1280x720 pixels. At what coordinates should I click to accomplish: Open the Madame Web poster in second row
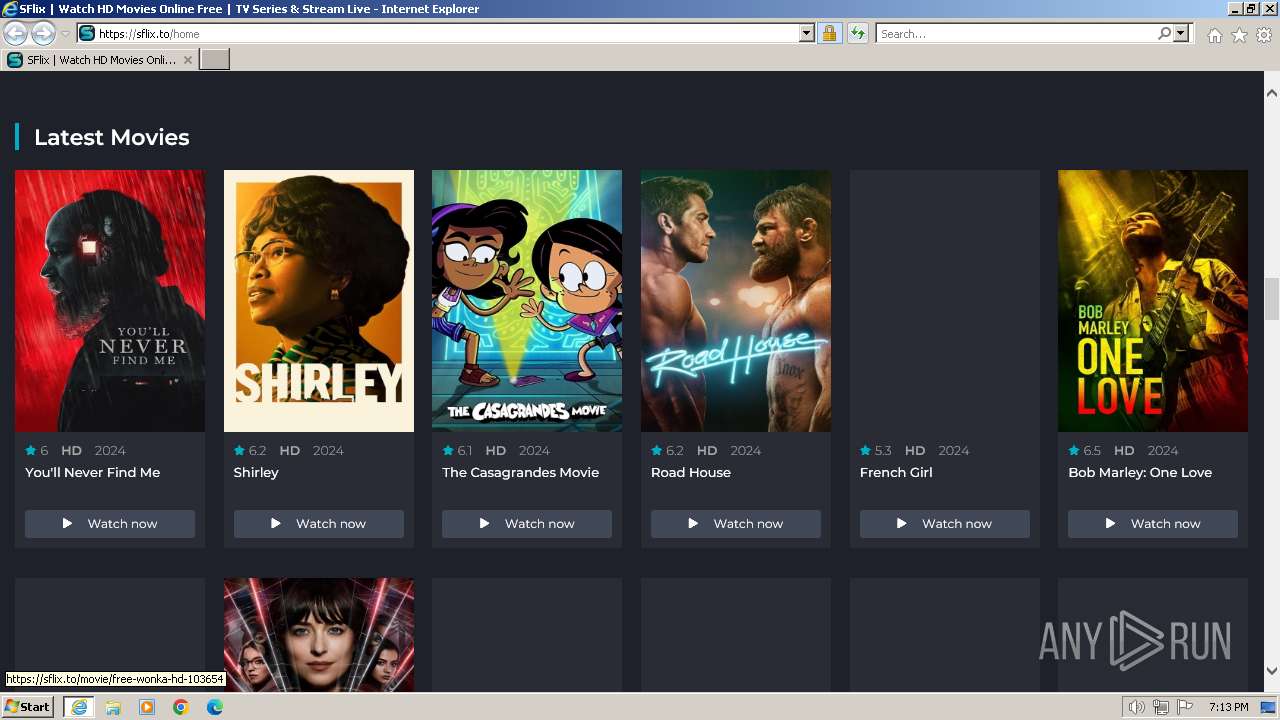(x=319, y=634)
